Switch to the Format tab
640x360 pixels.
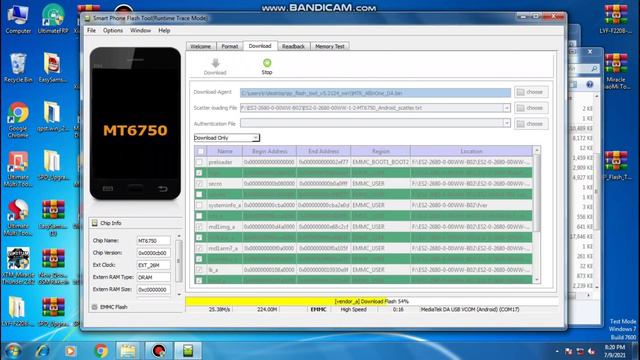click(x=229, y=47)
